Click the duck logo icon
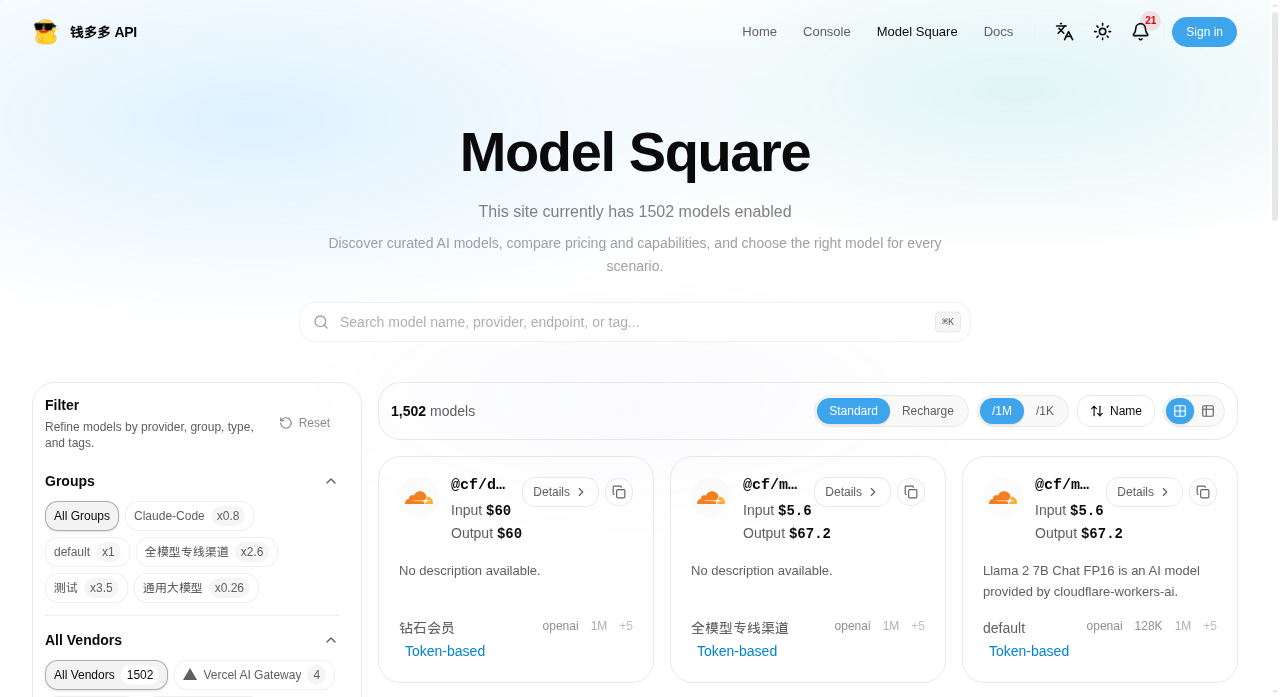Screen dimensions: 1280x697 pyautogui.click(x=45, y=32)
